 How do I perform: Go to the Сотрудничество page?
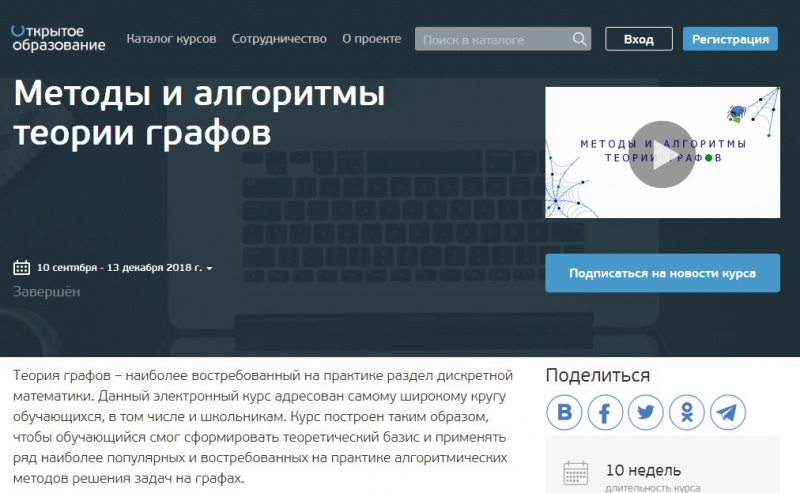pos(279,39)
